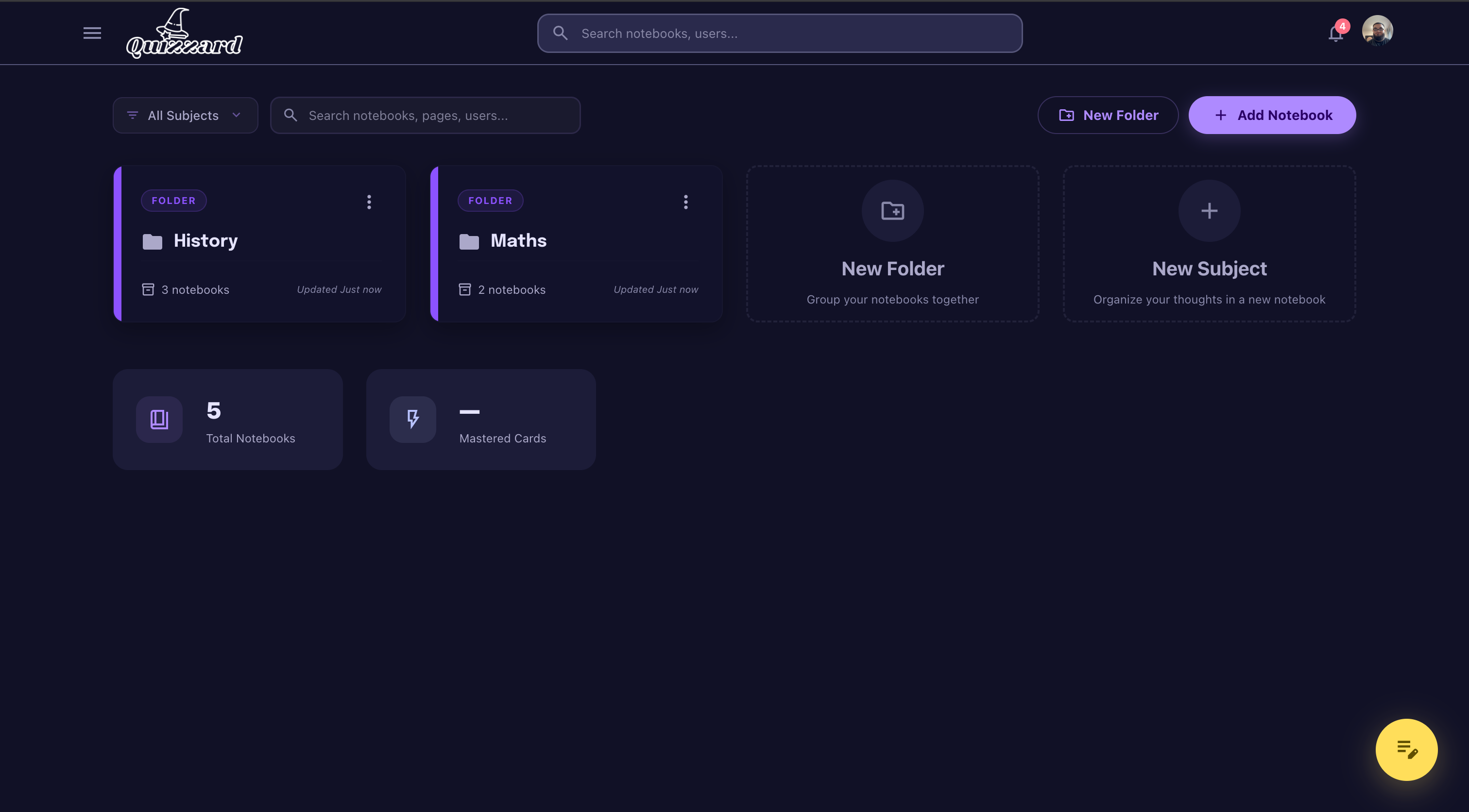
Task: Open the History folder
Action: pos(206,240)
